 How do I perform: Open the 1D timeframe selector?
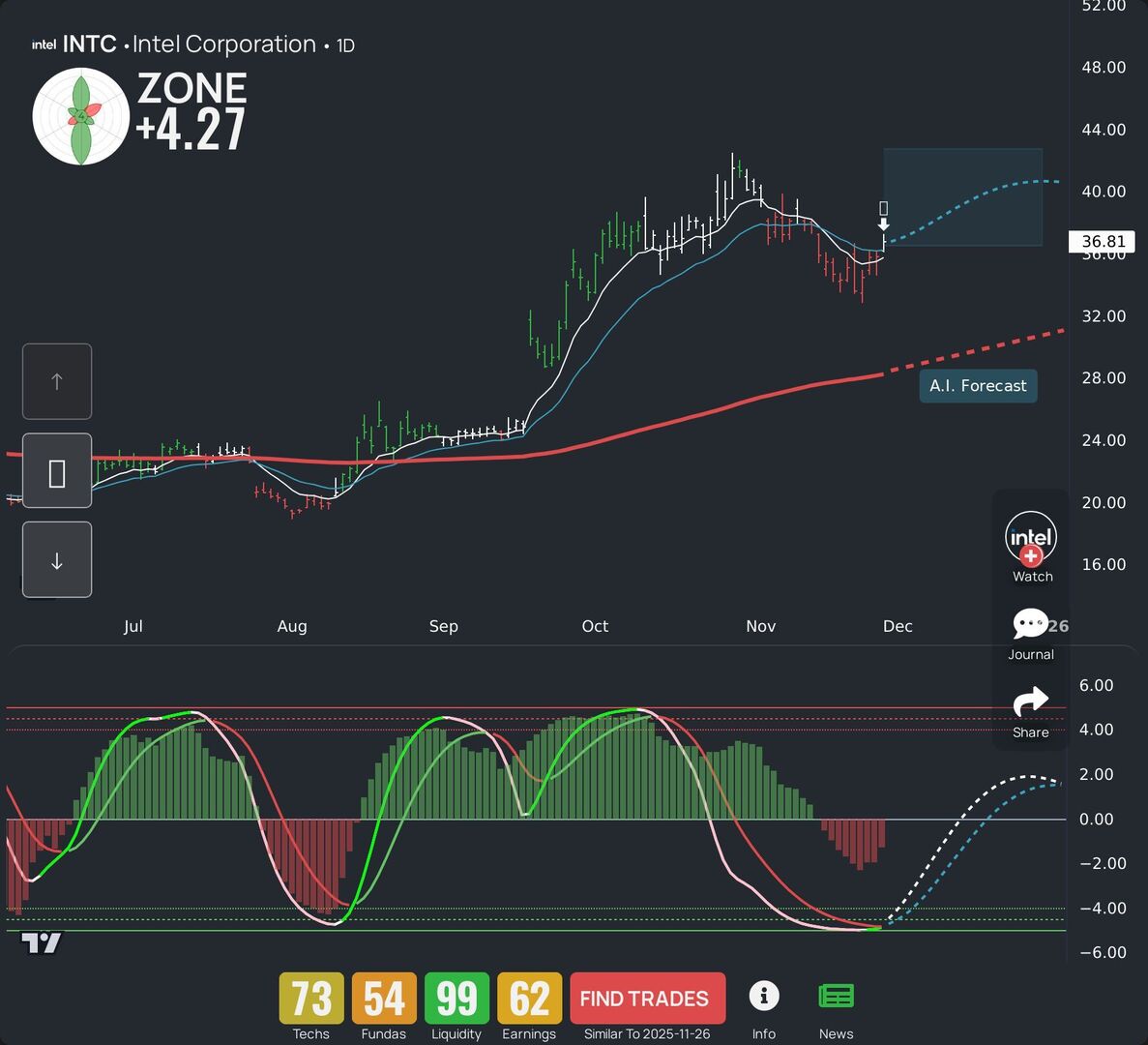coord(345,45)
